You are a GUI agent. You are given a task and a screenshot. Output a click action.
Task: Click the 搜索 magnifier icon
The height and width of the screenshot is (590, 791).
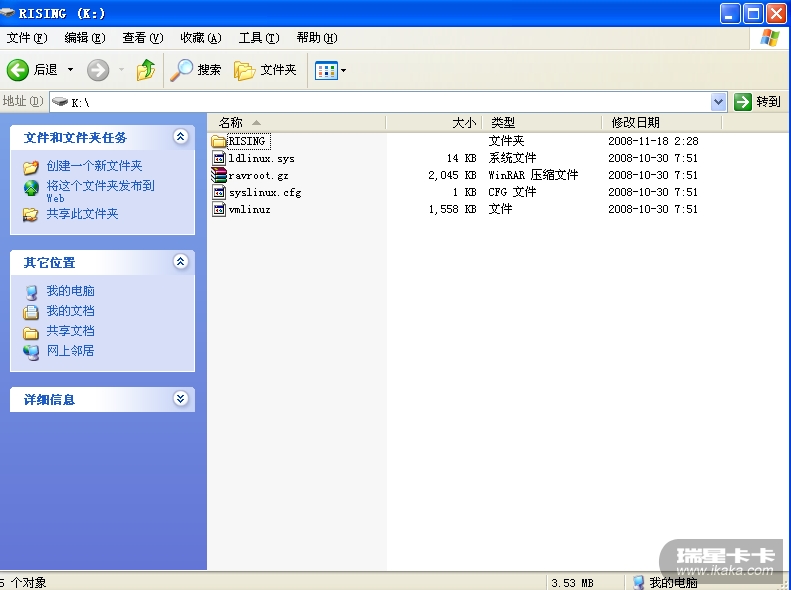[182, 70]
